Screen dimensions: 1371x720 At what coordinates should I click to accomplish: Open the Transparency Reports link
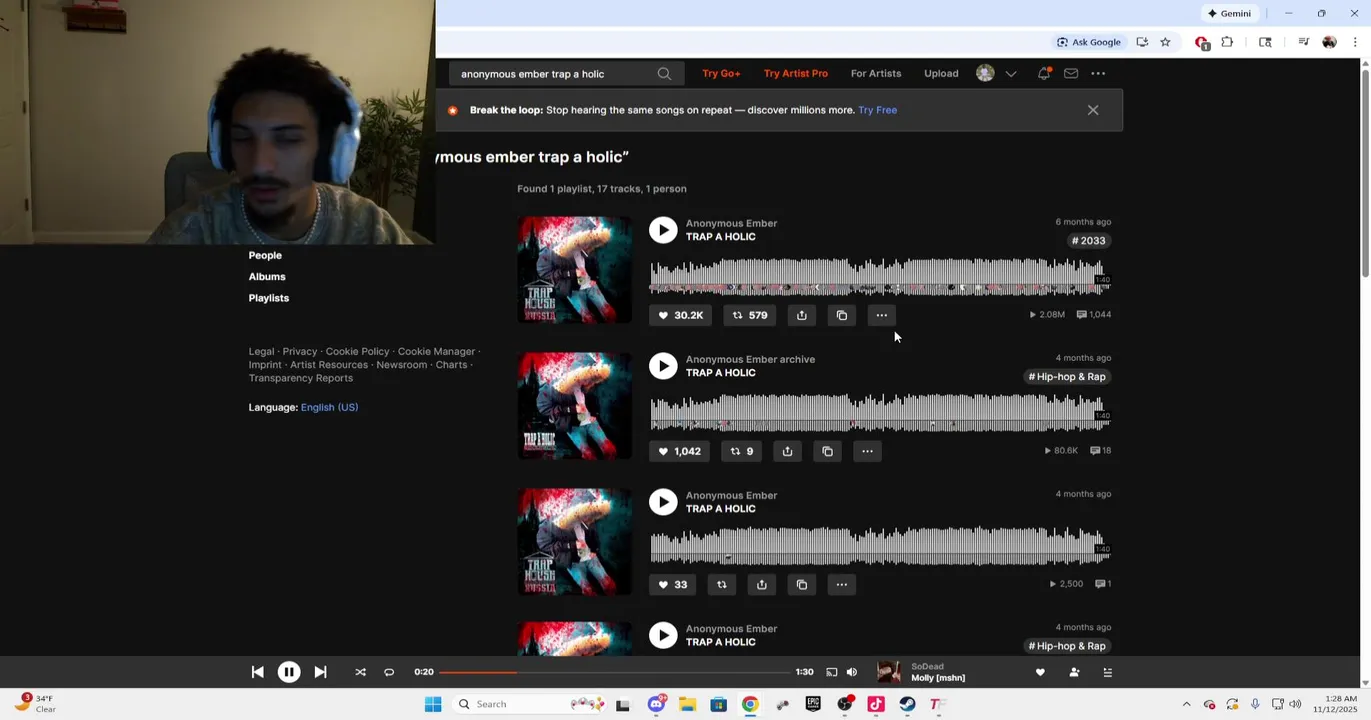[300, 378]
